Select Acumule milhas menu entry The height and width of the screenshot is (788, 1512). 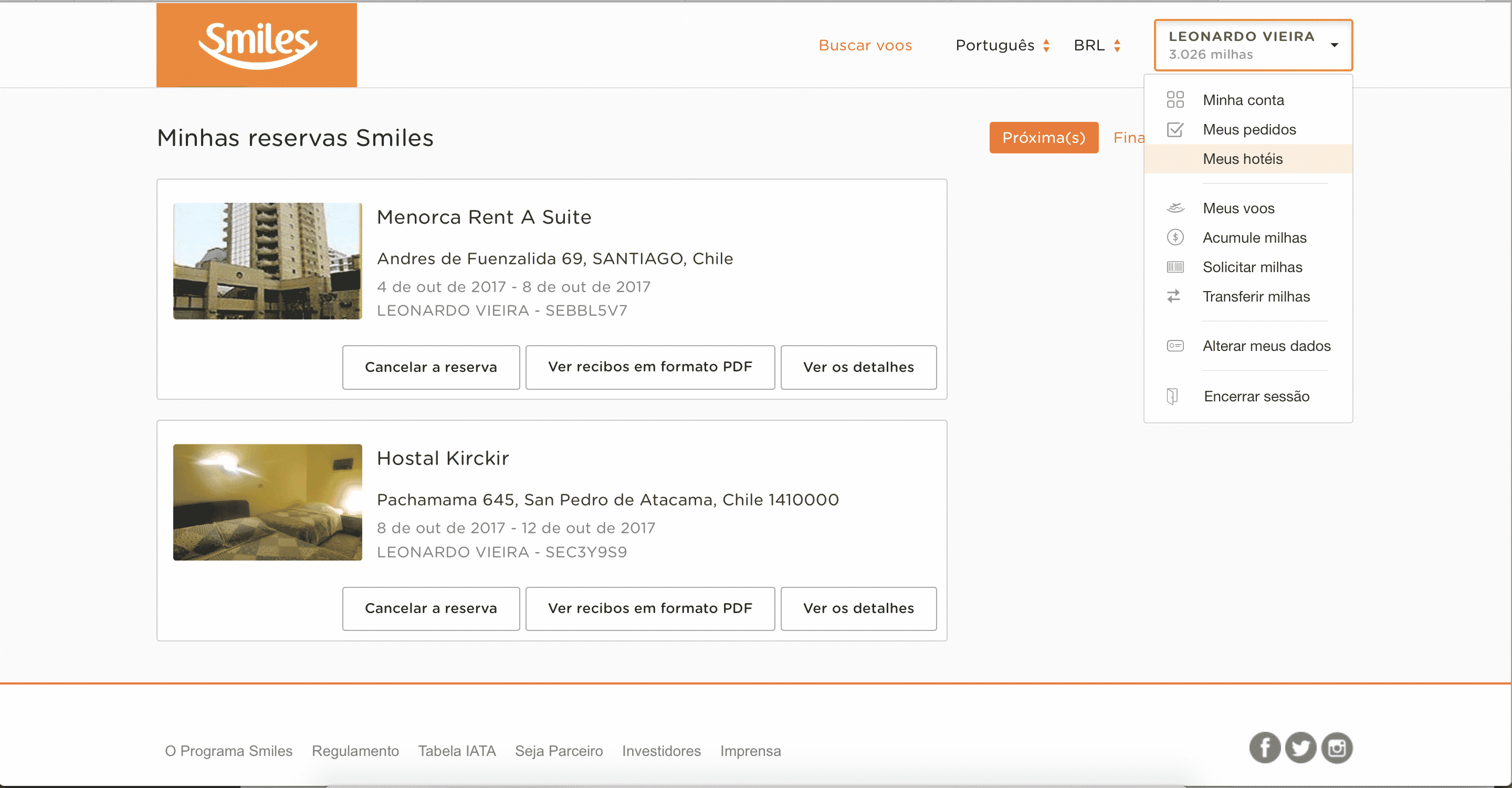pyautogui.click(x=1248, y=237)
